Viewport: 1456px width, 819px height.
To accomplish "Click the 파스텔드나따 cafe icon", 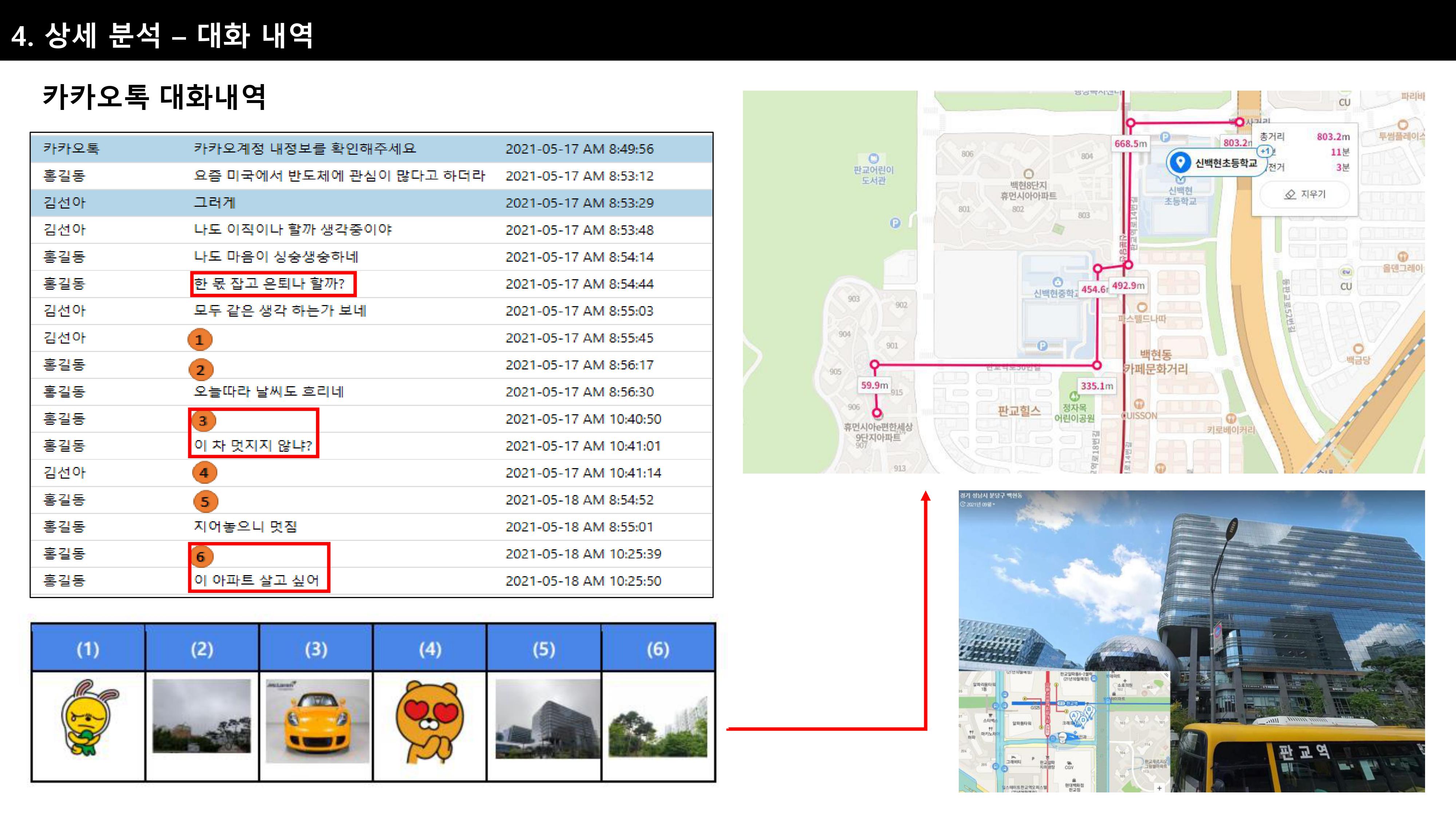I will click(1142, 308).
